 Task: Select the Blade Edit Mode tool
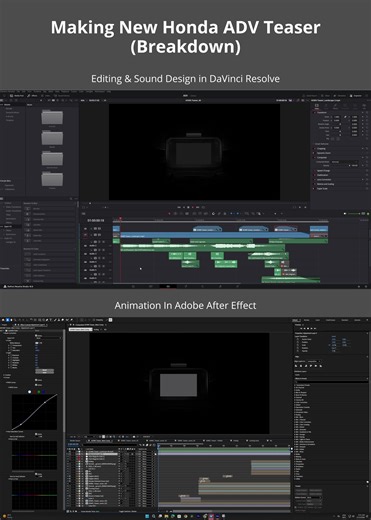pos(188,214)
